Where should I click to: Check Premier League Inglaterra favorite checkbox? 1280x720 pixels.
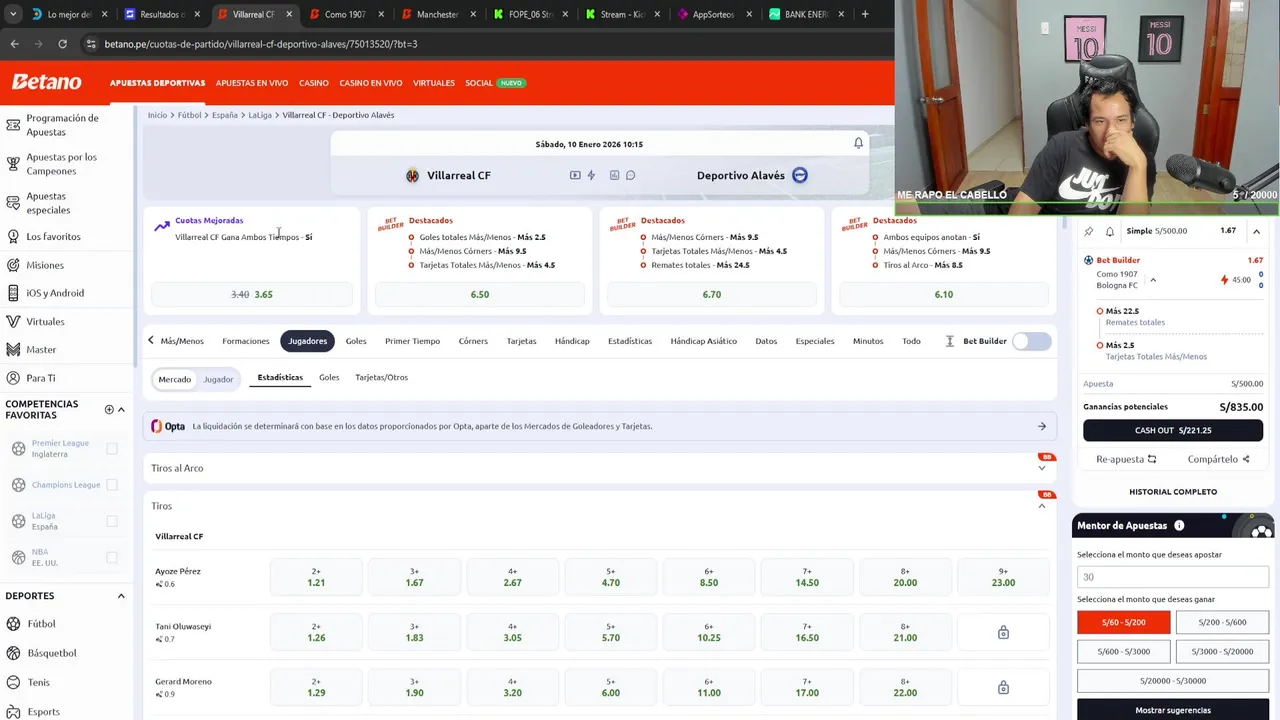point(112,449)
